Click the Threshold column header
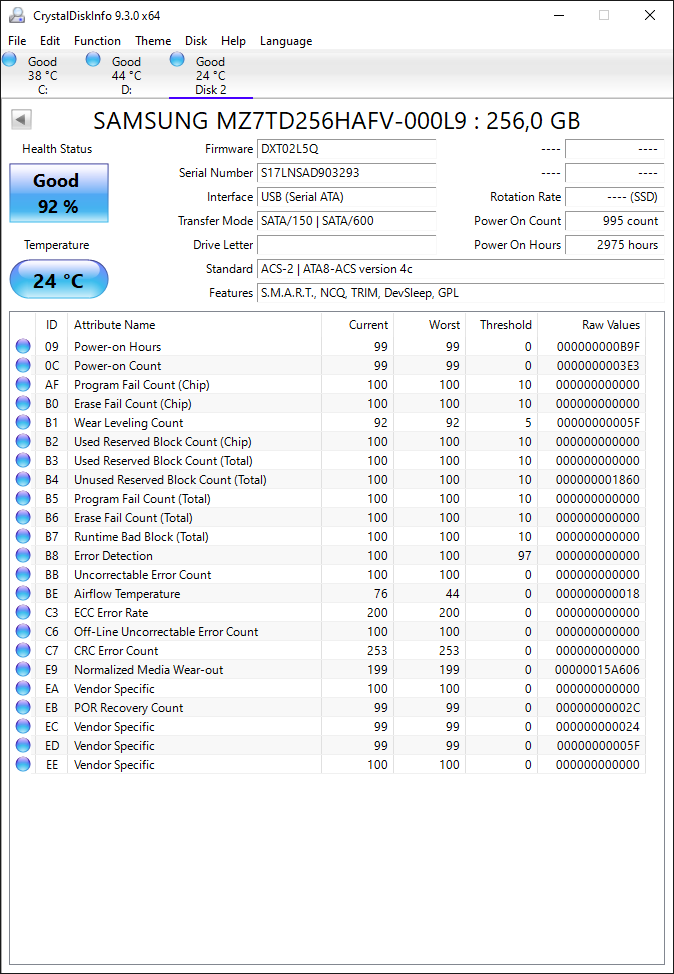Viewport: 674px width, 974px height. pyautogui.click(x=501, y=325)
